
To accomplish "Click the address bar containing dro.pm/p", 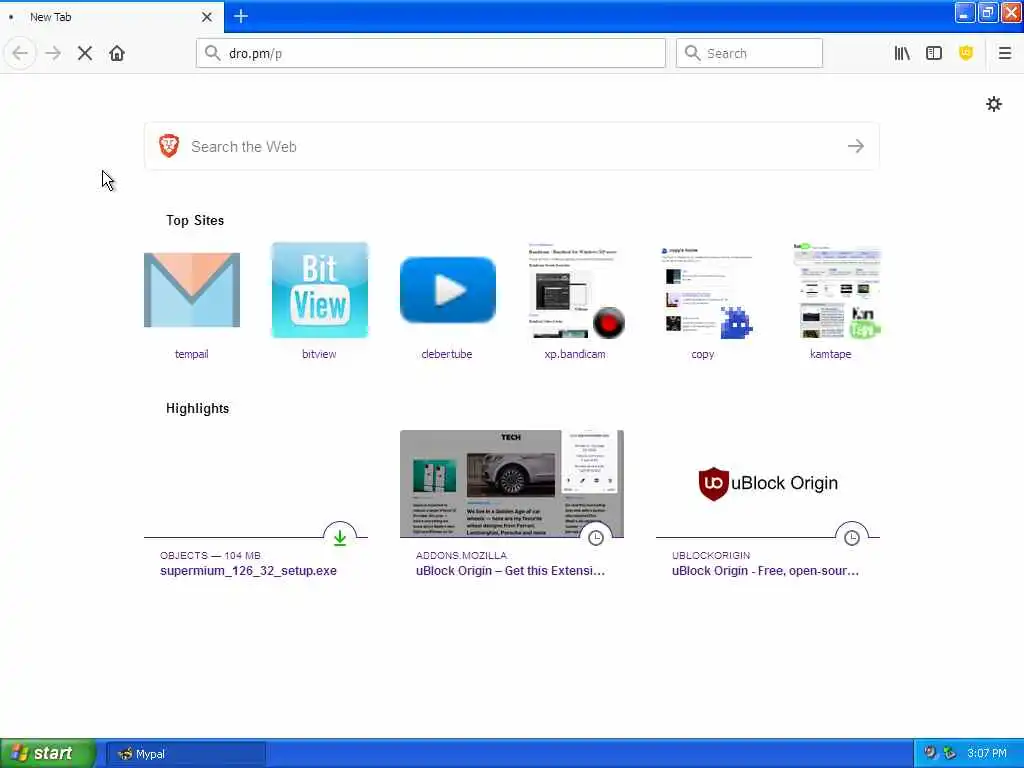I will (431, 53).
